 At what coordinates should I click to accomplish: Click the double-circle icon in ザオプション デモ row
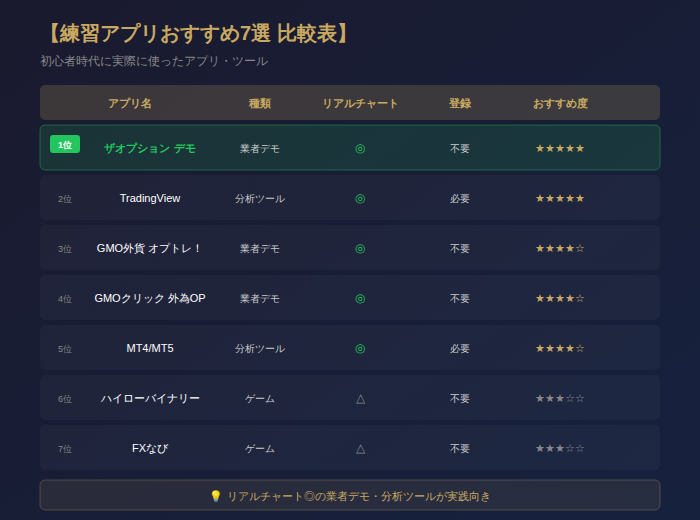point(360,148)
